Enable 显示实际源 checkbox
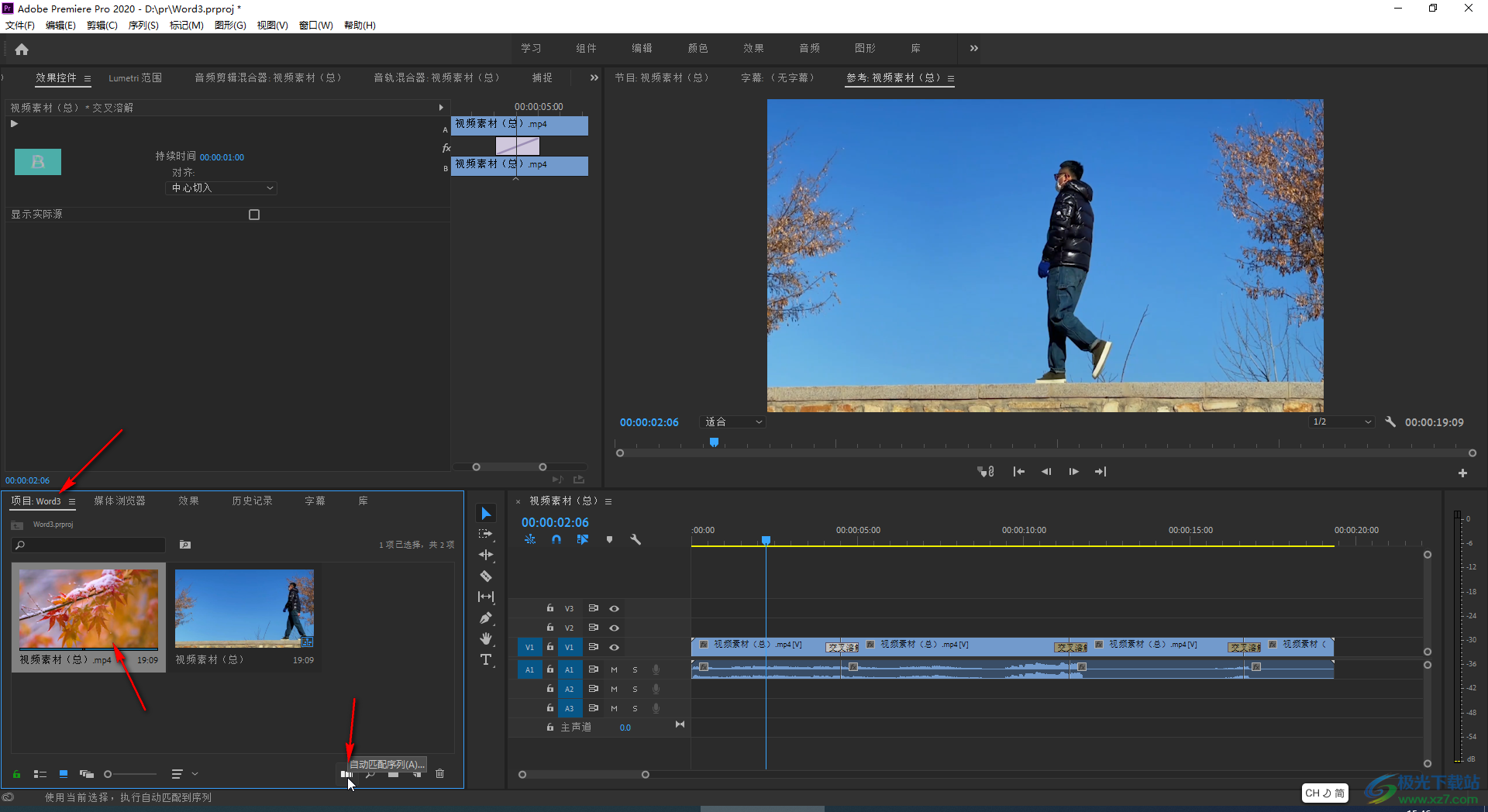This screenshot has width=1488, height=812. pos(254,215)
